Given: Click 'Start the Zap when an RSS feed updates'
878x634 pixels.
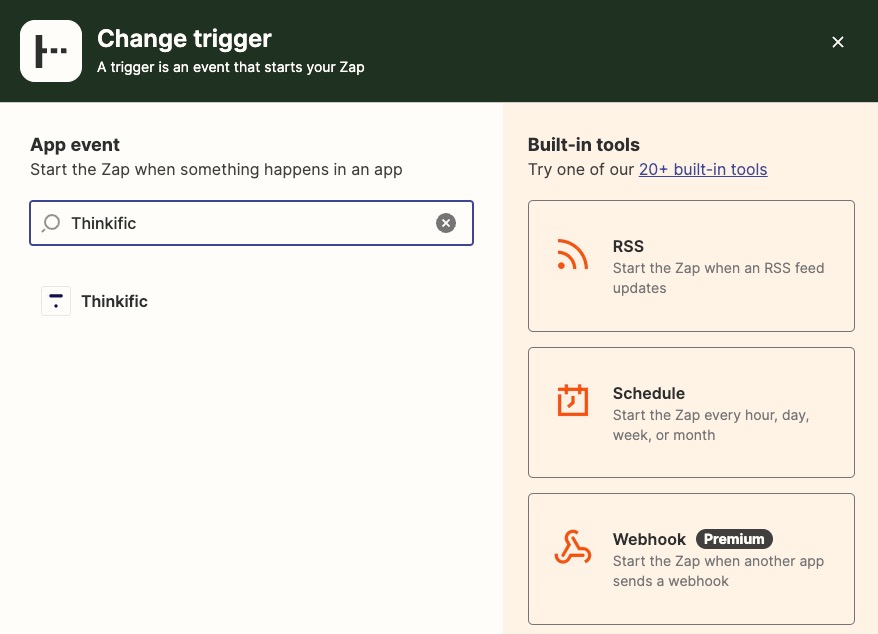Looking at the screenshot, I should 718,278.
